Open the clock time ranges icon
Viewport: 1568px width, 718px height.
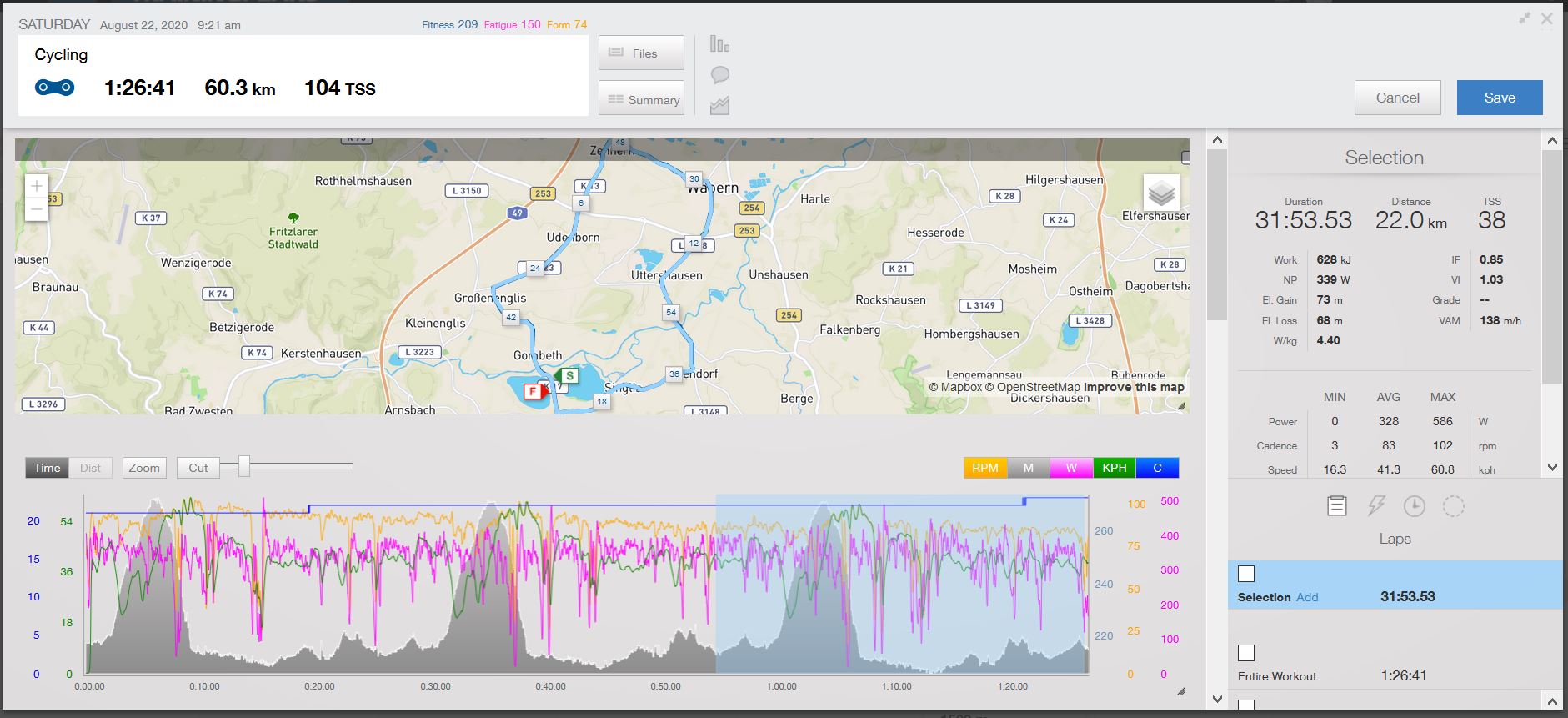pyautogui.click(x=1414, y=506)
